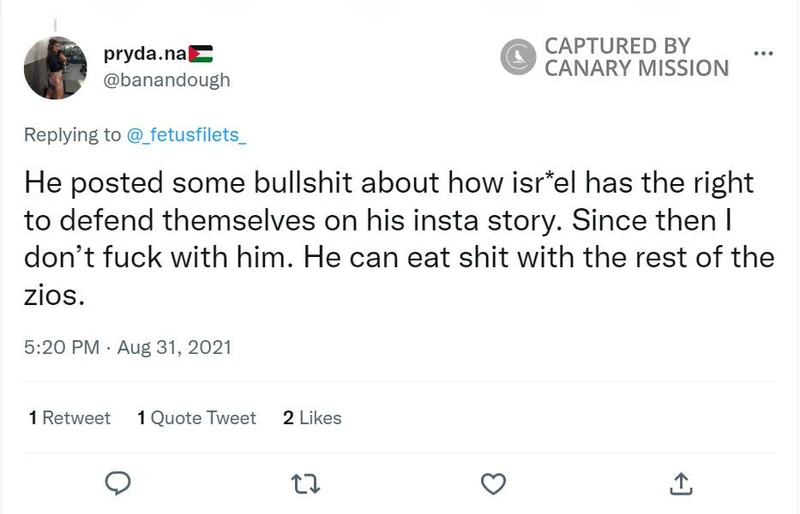This screenshot has height=514, width=800.
Task: Visit the @banandough handle
Action: click(x=167, y=78)
